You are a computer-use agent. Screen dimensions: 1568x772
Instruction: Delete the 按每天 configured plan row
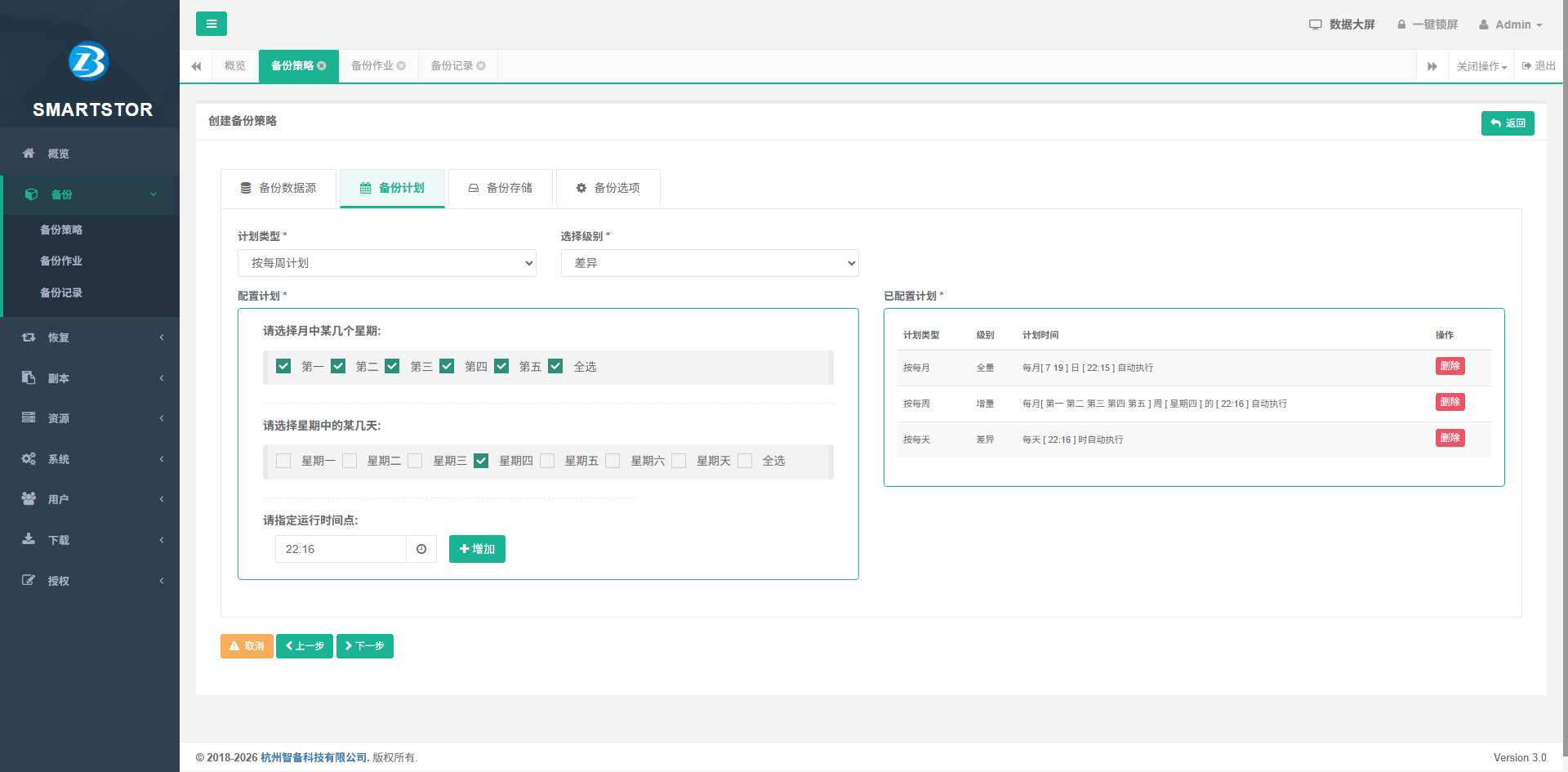point(1450,438)
